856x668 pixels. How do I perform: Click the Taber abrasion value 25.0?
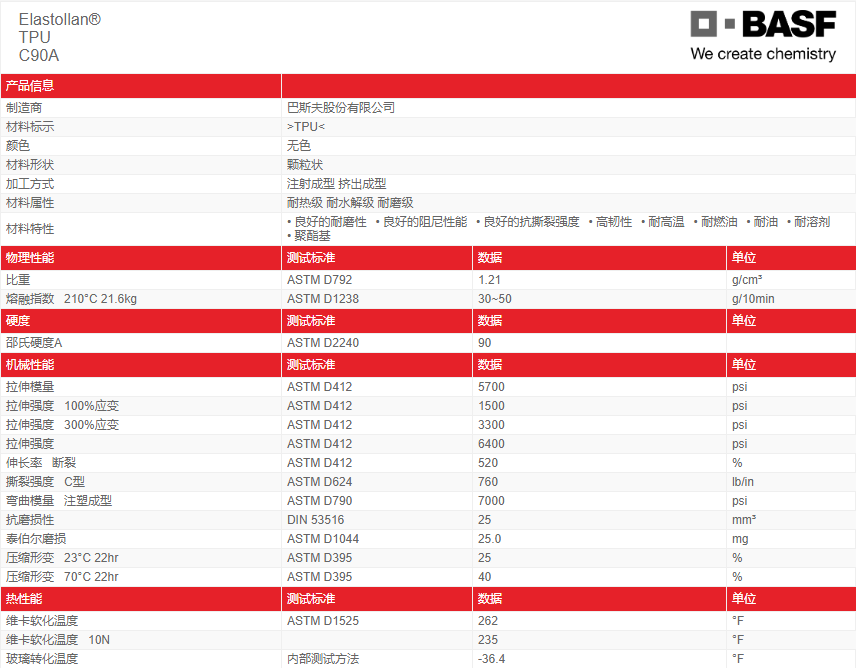489,539
